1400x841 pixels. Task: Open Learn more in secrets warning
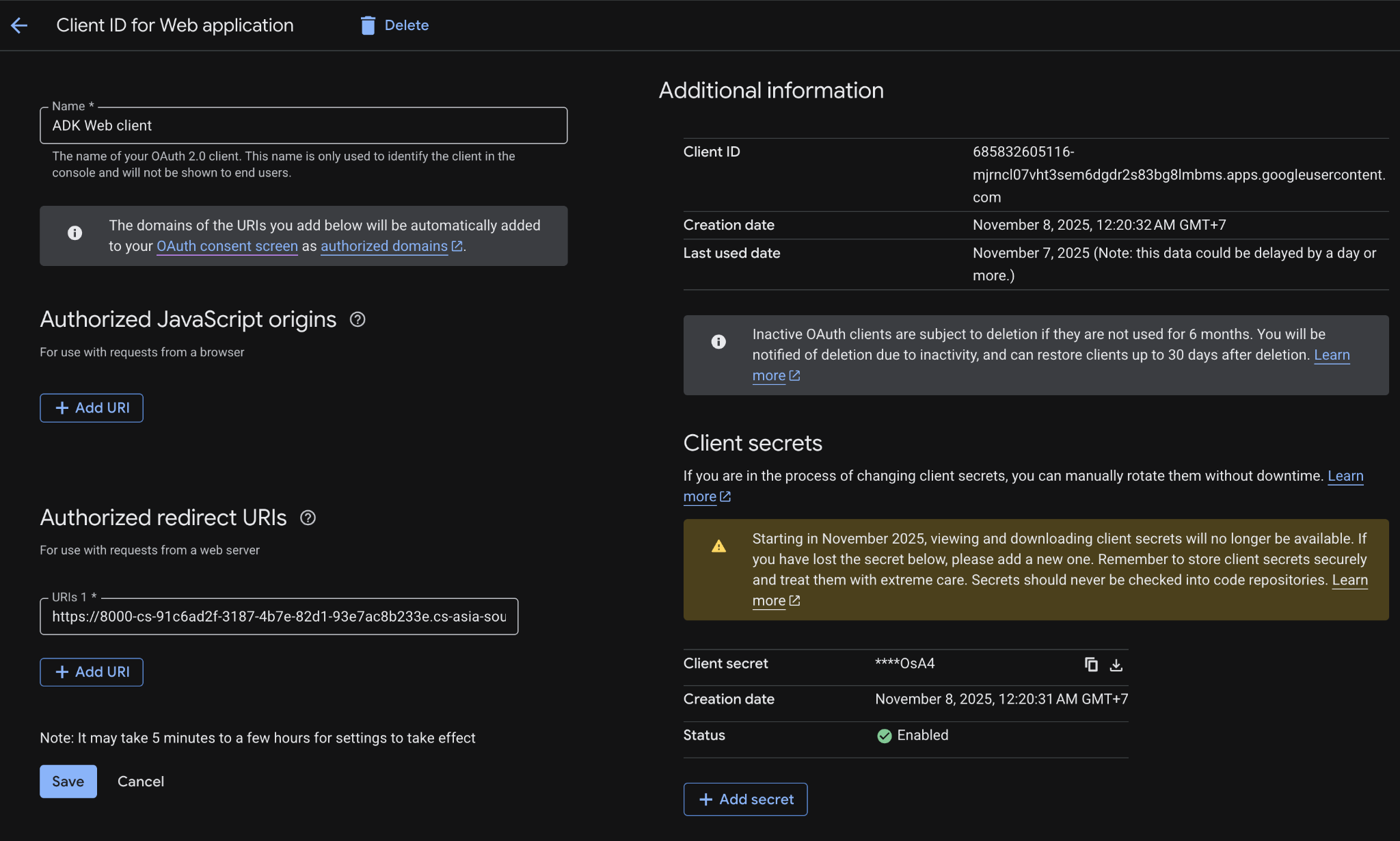(x=1349, y=580)
